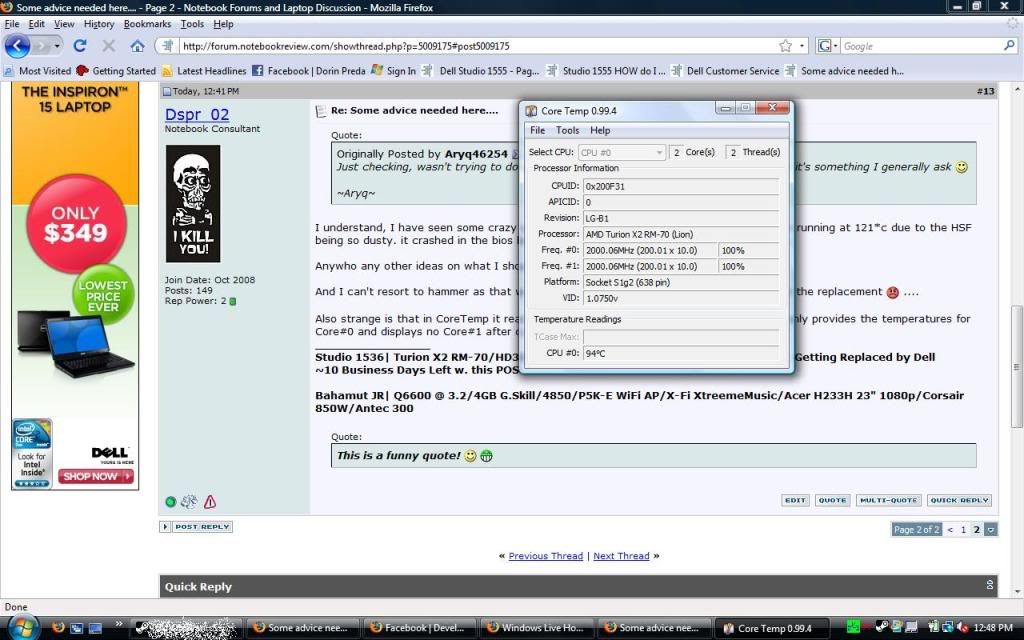Select Processor field AMD Turion X2 RM-70
This screenshot has width=1024, height=640.
[x=681, y=234]
